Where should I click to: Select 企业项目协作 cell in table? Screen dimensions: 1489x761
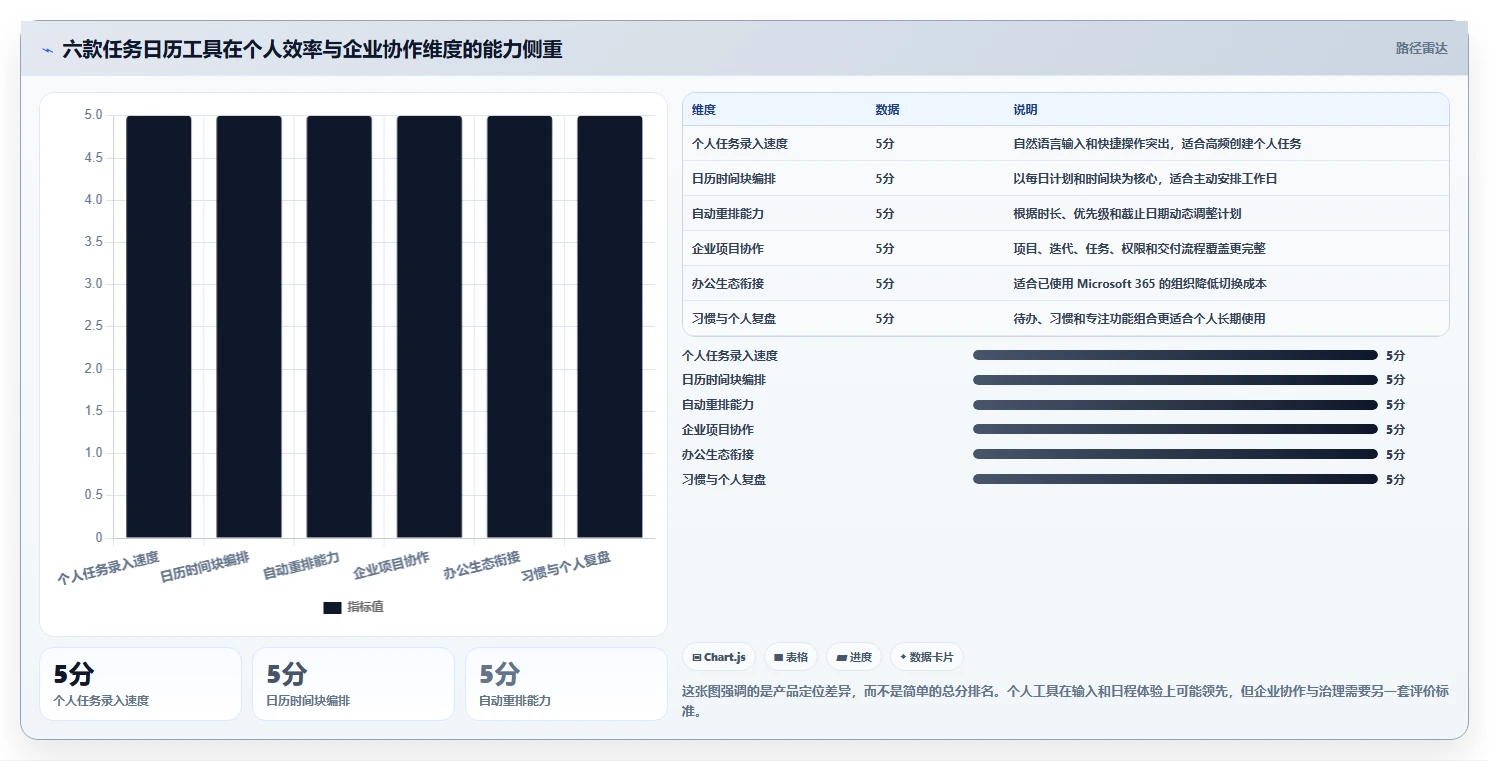coord(728,249)
